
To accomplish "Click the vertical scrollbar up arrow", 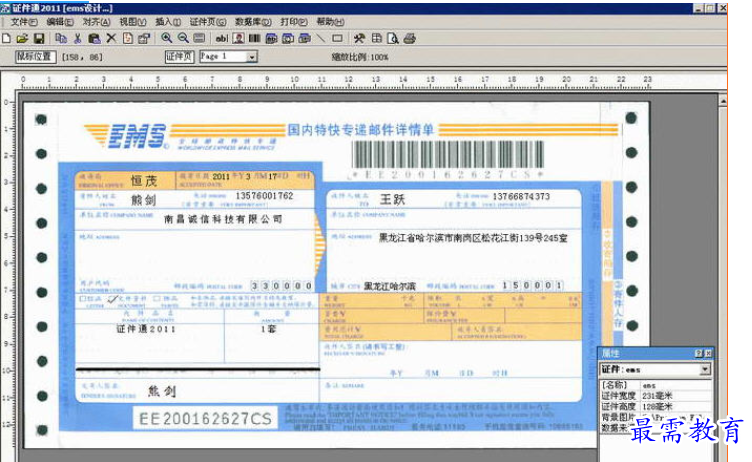I will point(723,101).
